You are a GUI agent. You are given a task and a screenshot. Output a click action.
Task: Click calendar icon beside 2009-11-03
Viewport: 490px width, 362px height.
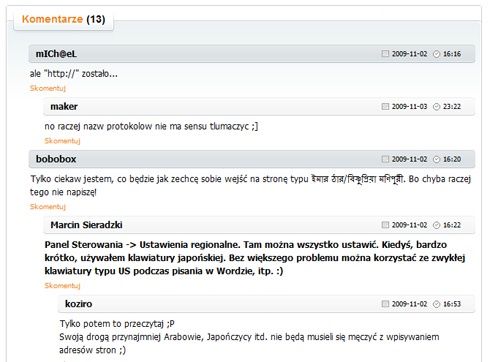(385, 106)
